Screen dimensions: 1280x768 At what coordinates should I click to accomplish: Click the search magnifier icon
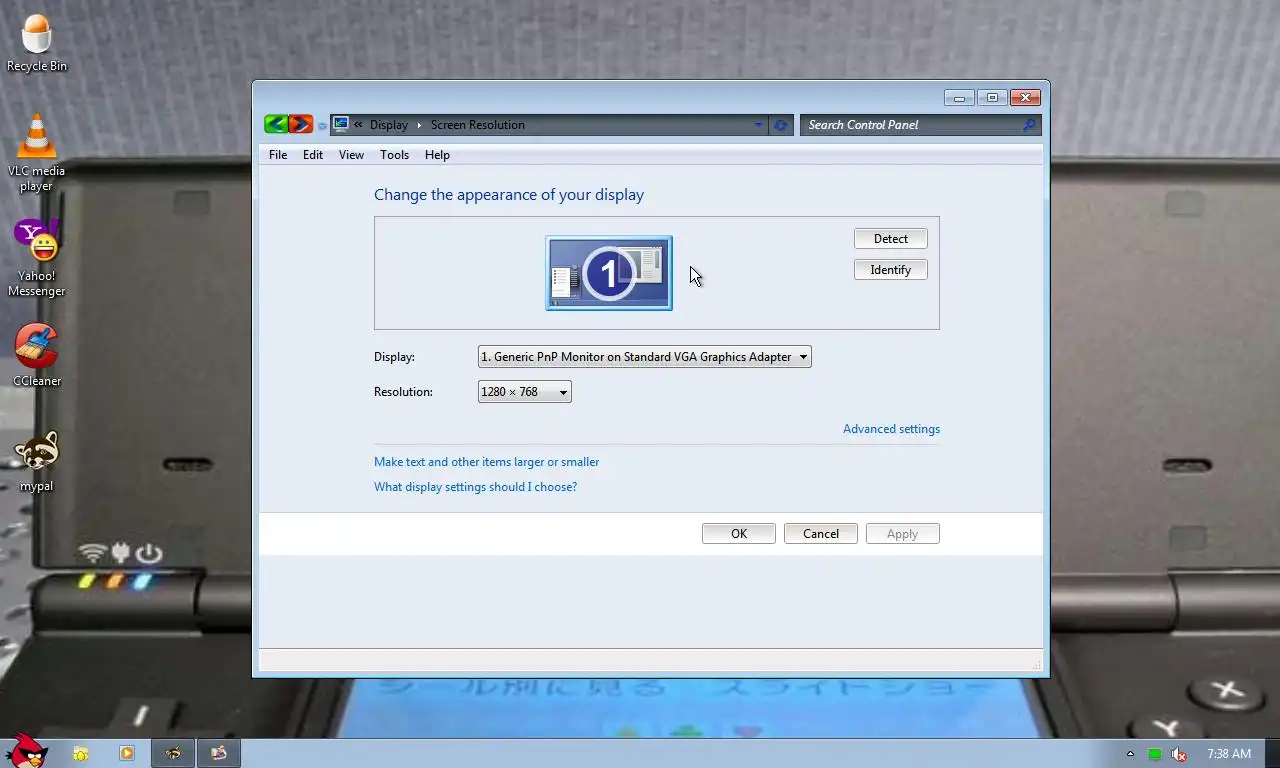click(1029, 125)
